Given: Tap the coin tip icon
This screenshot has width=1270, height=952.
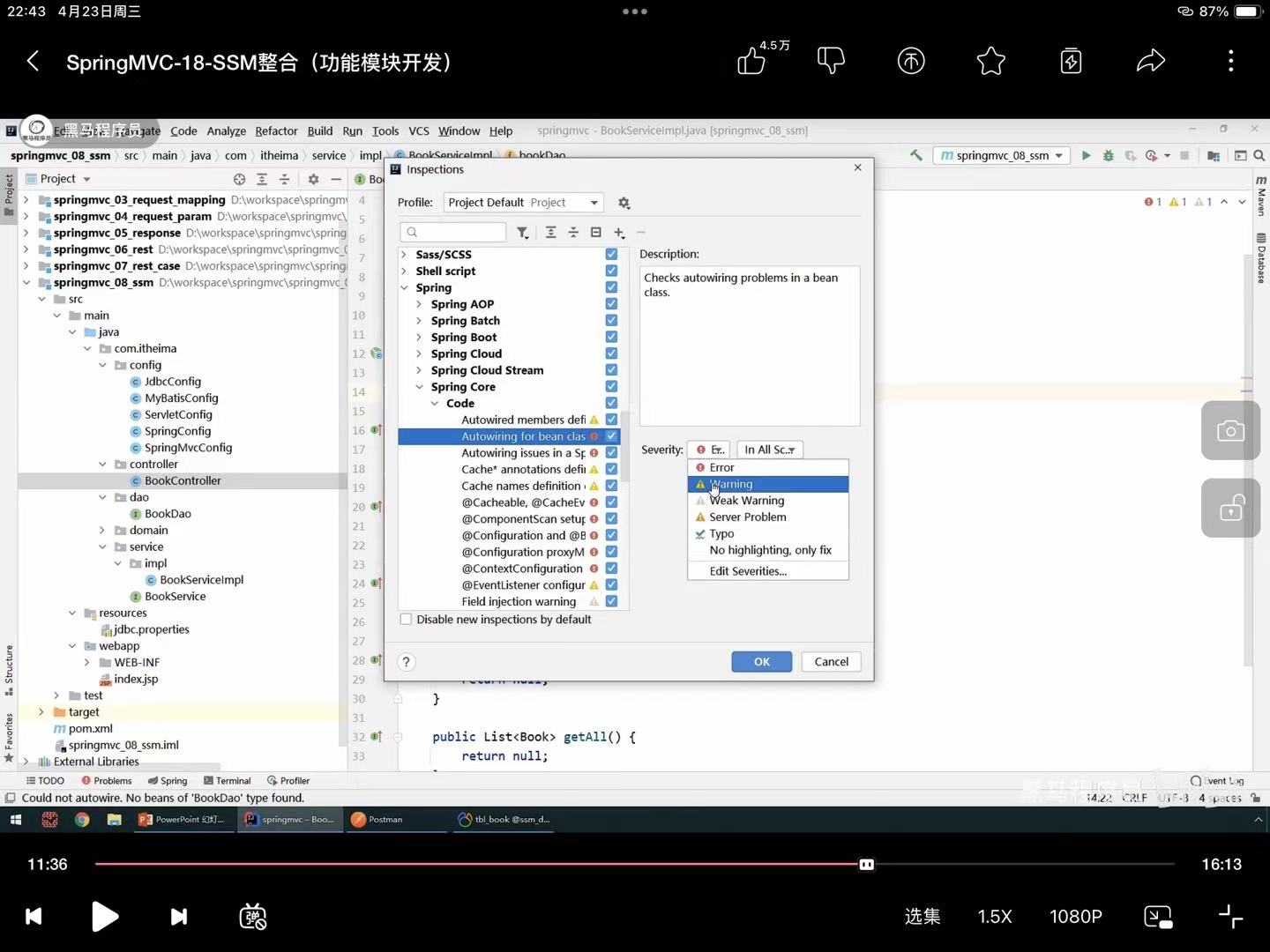Looking at the screenshot, I should click(911, 61).
